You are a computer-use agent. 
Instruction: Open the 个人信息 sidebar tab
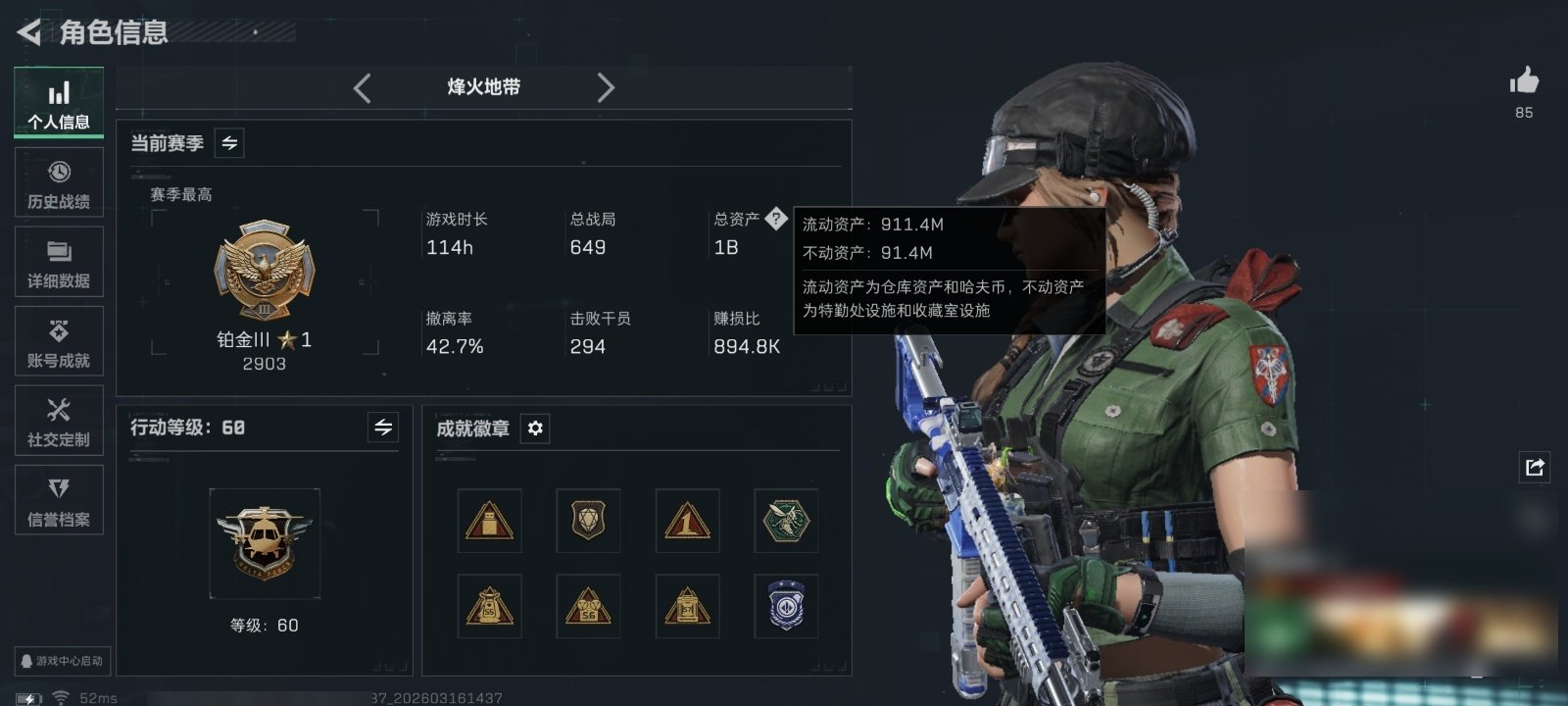[59, 103]
